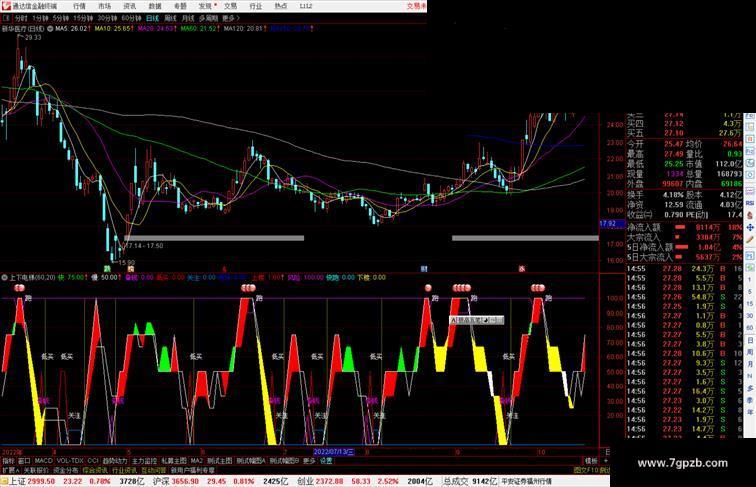This screenshot has height=487, width=756.
Task: Open the 综合资讯 tab
Action: (95, 470)
